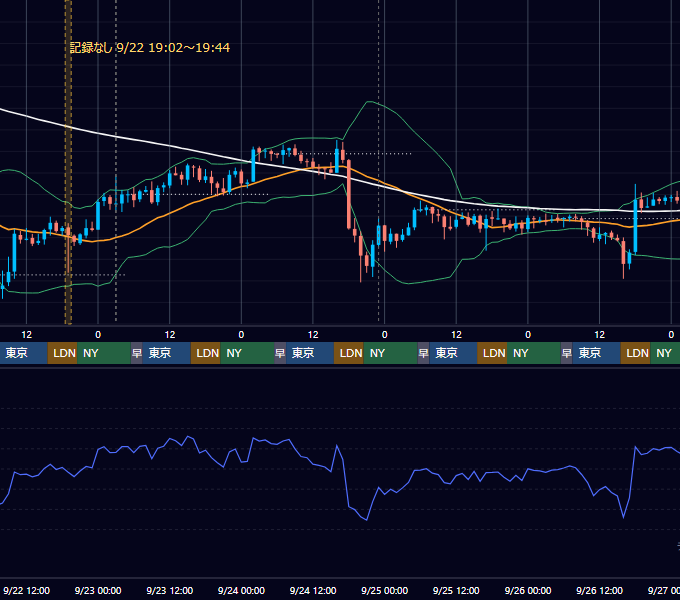Click the large red candle on 9/24 evening
The height and width of the screenshot is (600, 680).
[x=349, y=194]
